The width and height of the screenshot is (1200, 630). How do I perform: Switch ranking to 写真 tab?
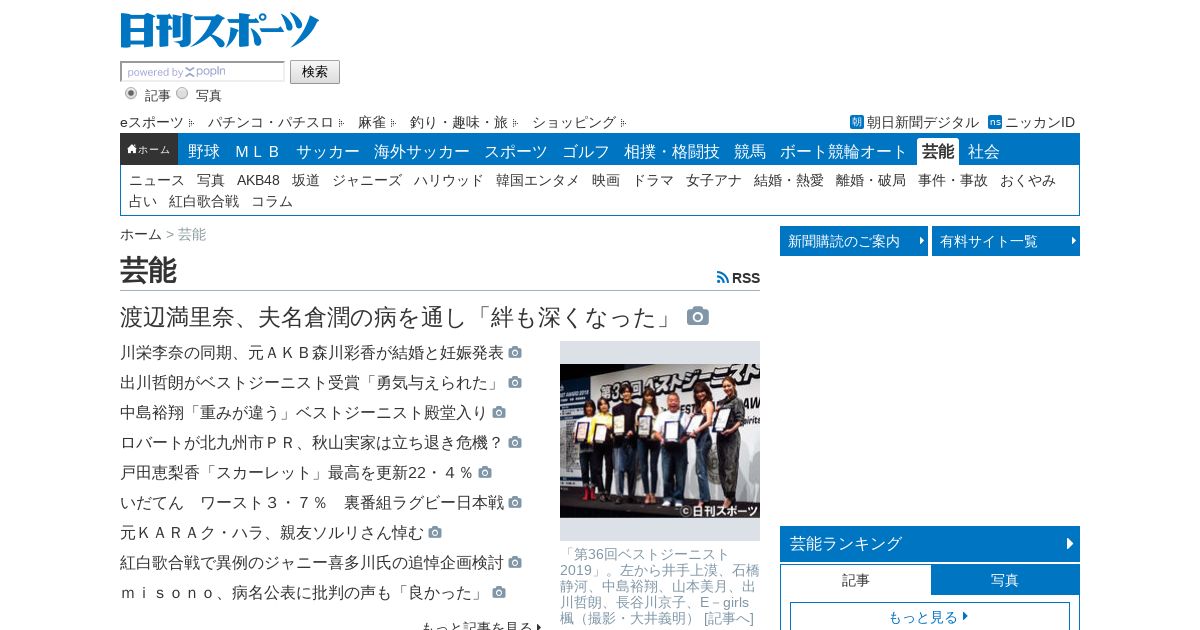point(1005,580)
